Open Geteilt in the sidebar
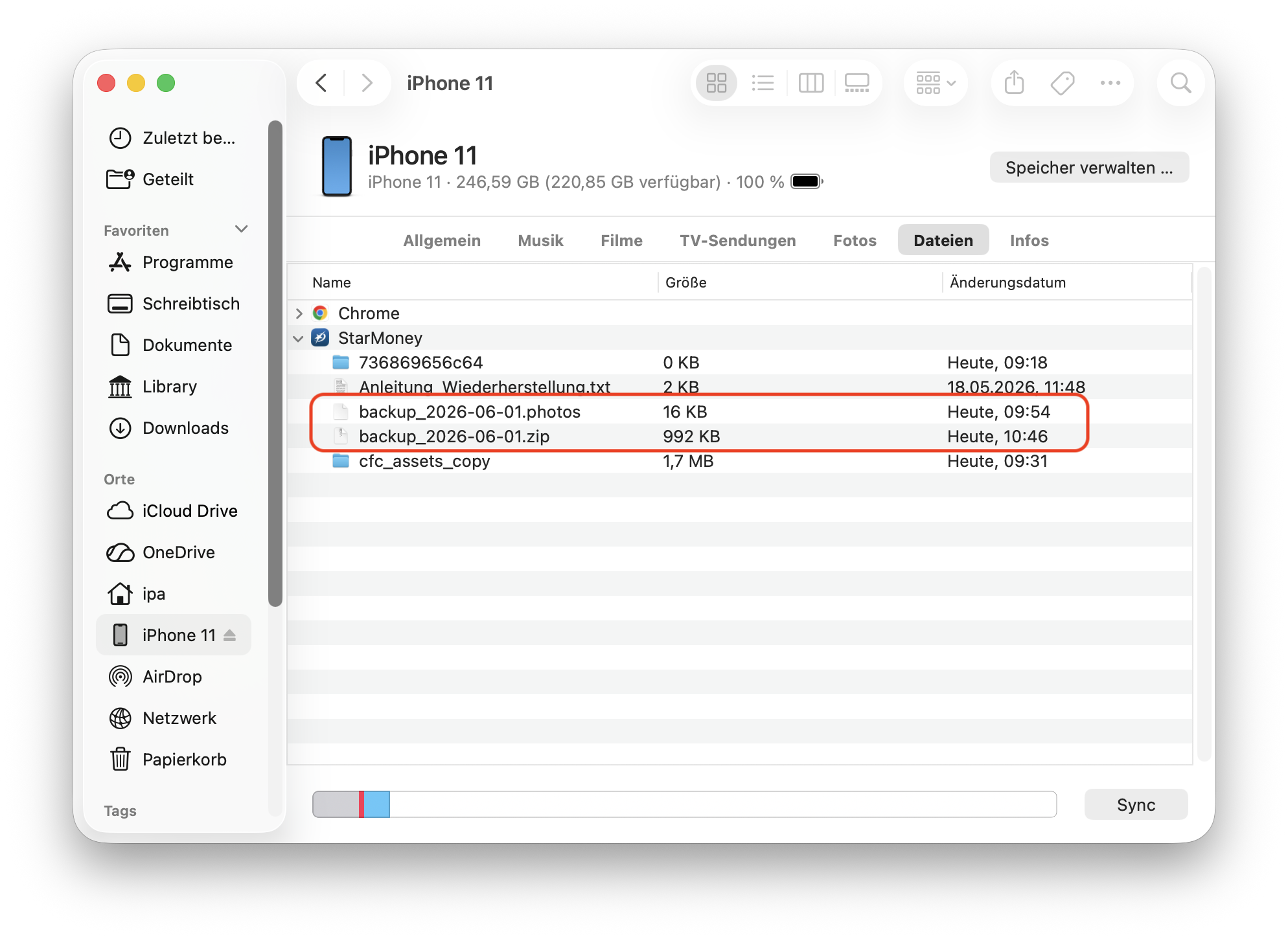This screenshot has height=939, width=1288. 174,179
